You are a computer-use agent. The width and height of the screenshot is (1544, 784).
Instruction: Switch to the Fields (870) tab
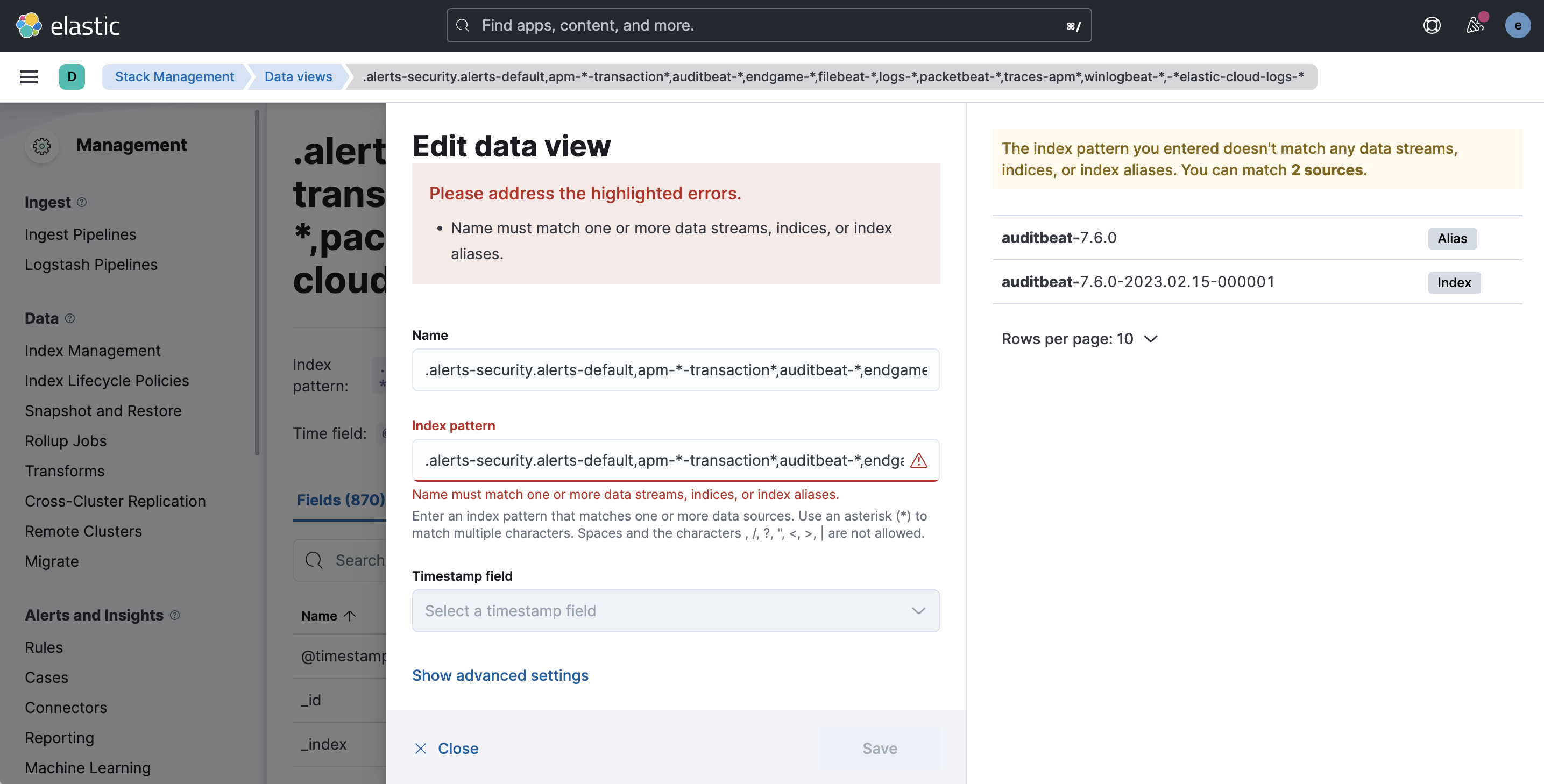(x=341, y=500)
